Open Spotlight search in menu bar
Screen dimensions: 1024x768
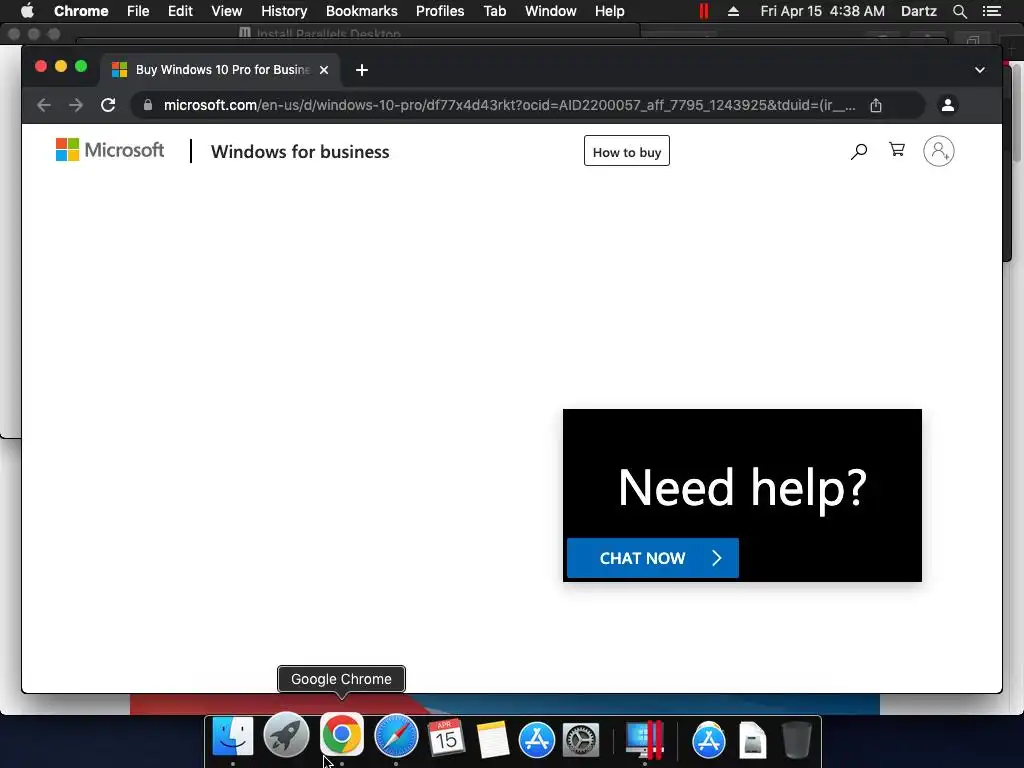tap(959, 11)
